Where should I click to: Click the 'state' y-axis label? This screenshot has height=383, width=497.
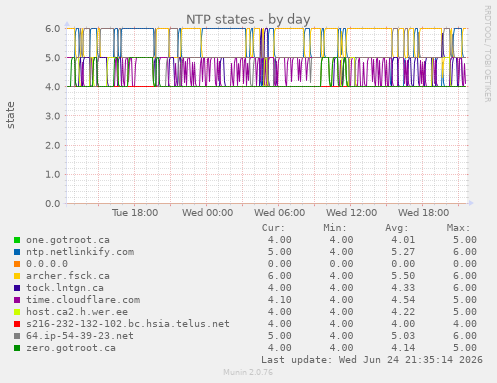10,115
